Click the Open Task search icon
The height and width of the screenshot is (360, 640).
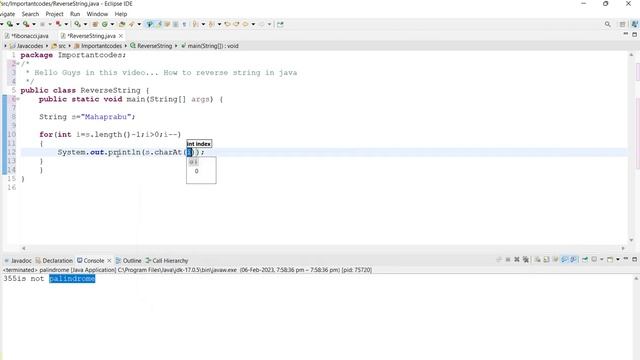[x=131, y=24]
